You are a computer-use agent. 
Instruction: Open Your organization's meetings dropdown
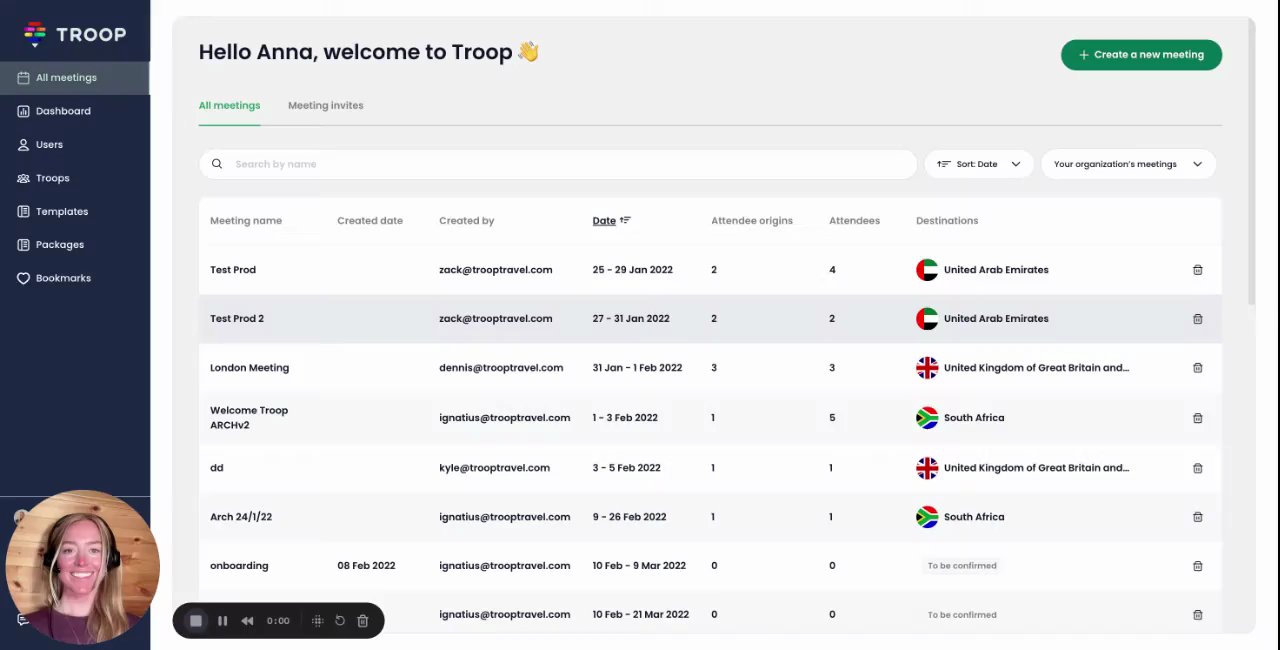[x=1128, y=164]
